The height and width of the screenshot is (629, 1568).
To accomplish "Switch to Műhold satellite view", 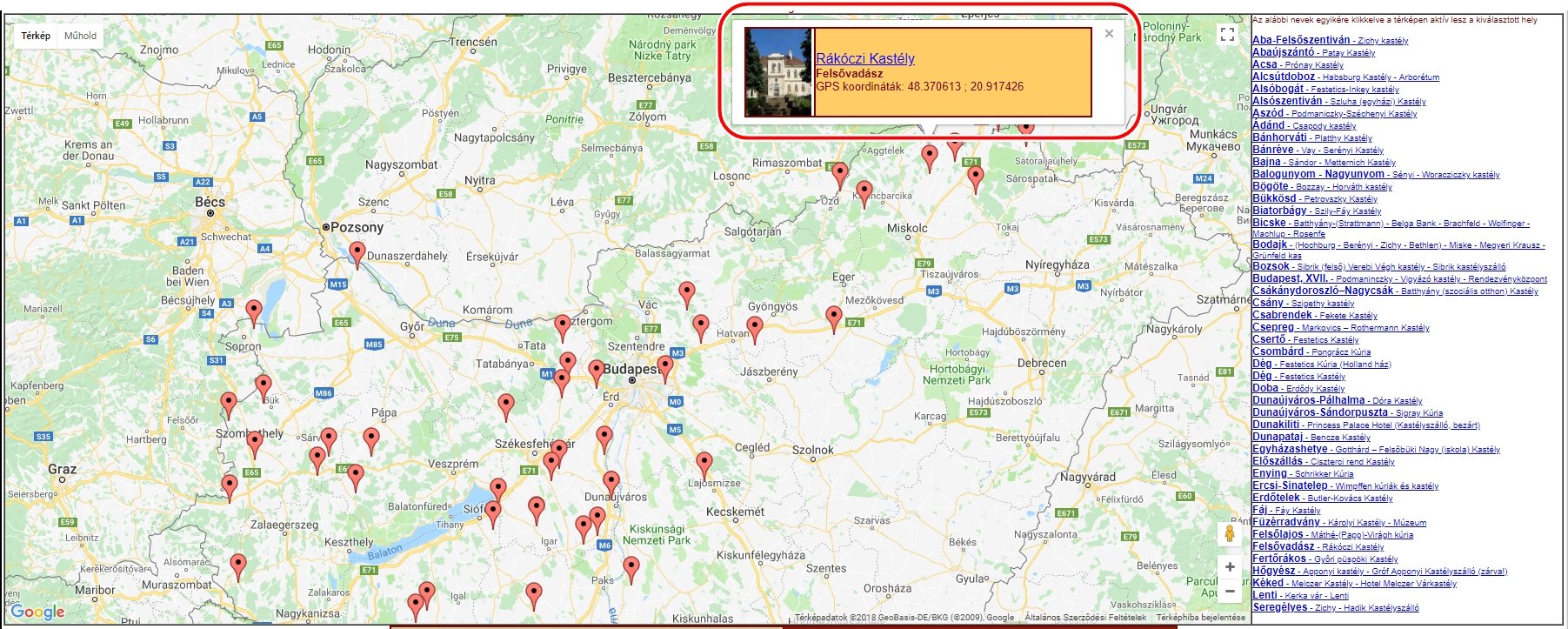I will pos(81,36).
